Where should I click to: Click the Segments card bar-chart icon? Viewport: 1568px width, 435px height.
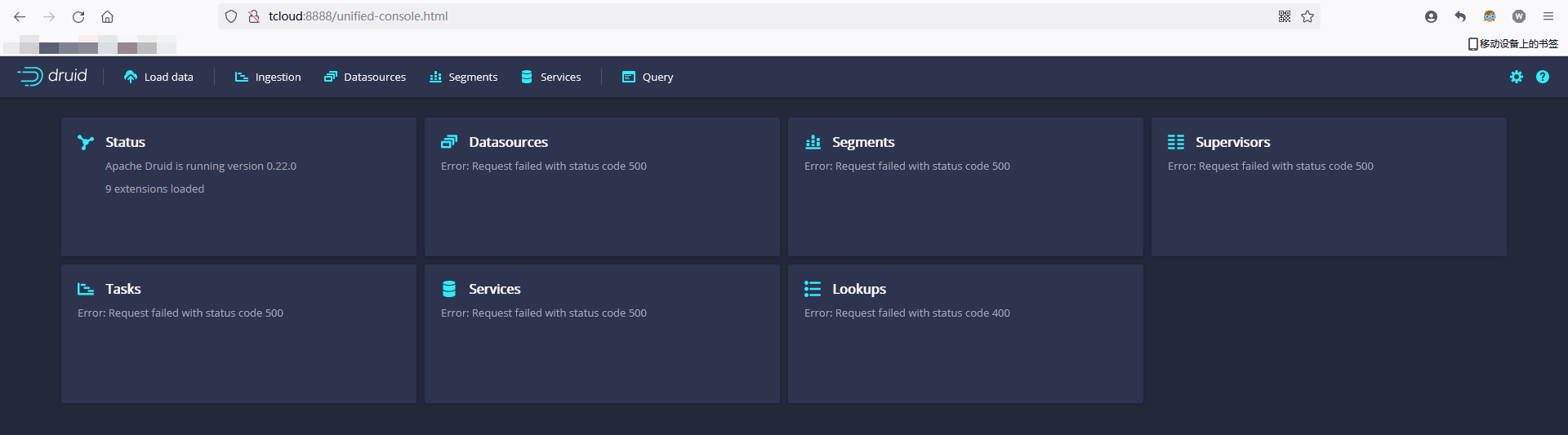(x=813, y=142)
